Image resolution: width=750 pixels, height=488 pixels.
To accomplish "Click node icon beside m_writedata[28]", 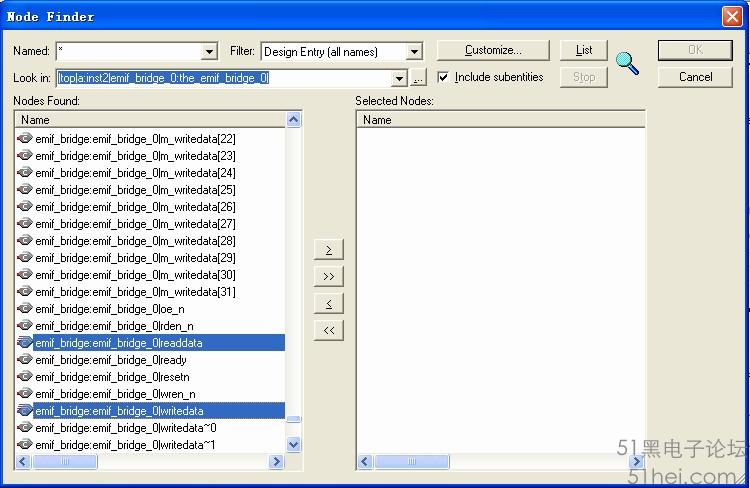I will 25,241.
